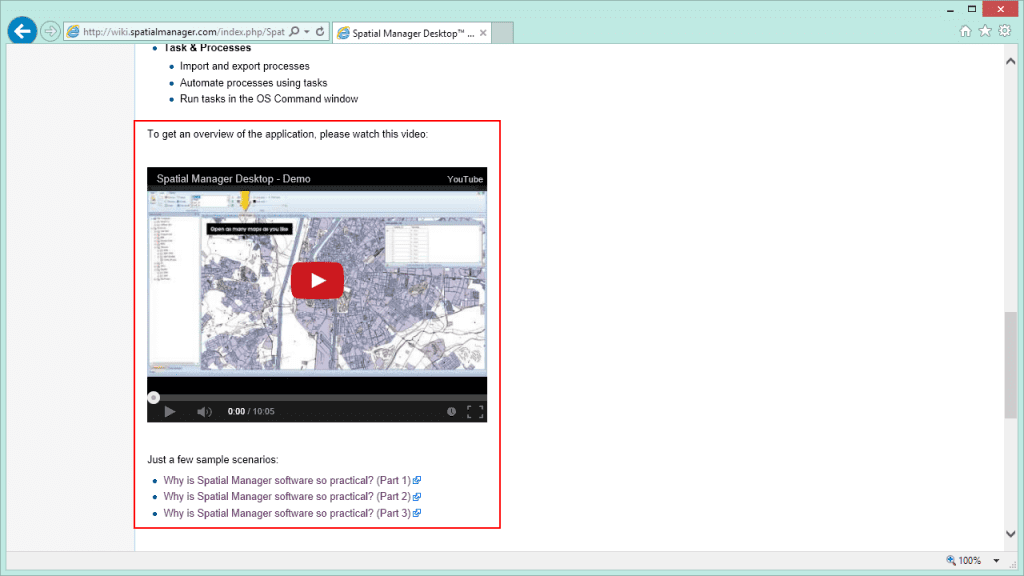Screen dimensions: 1024x576
Task: Open the browser Home page icon
Action: point(965,31)
